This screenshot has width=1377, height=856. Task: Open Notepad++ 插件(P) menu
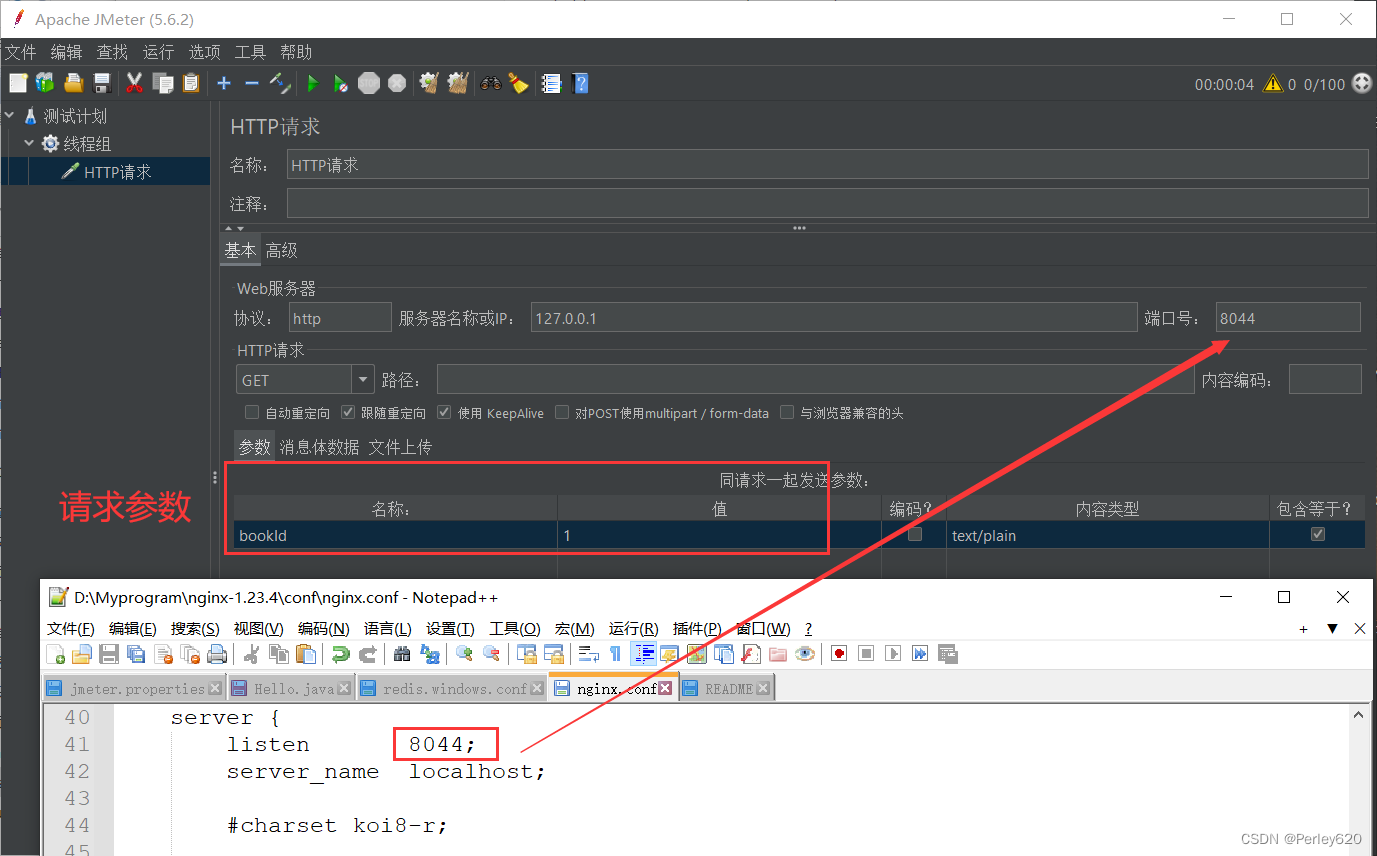[x=697, y=629]
